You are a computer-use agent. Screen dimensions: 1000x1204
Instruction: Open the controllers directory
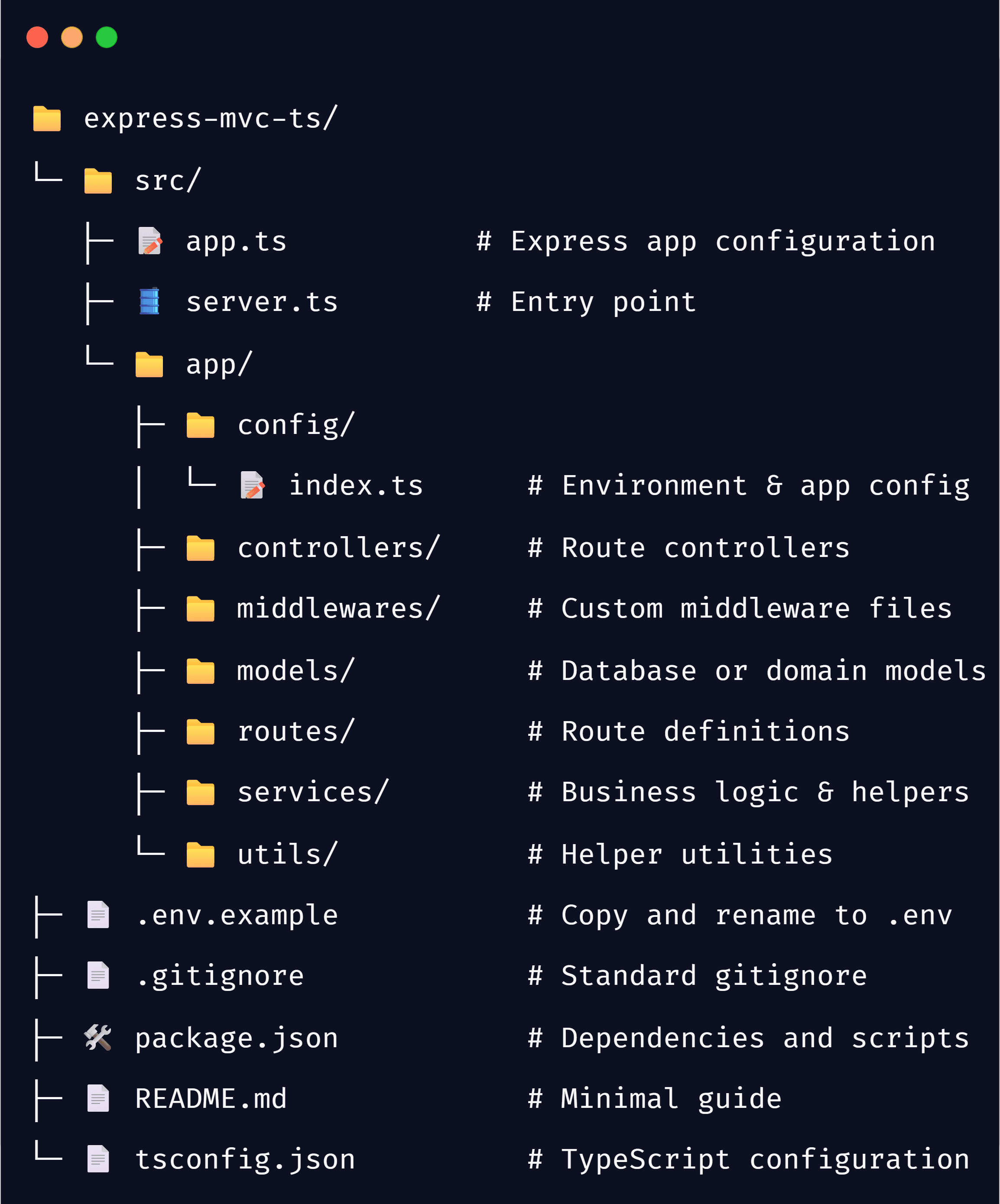point(200,547)
